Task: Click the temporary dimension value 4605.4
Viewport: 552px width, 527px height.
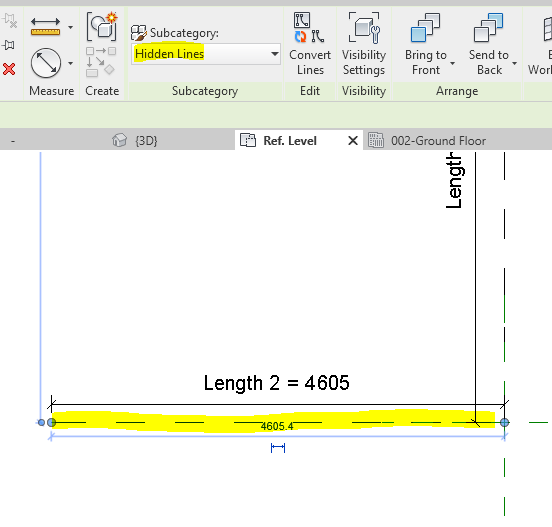Action: (x=277, y=426)
